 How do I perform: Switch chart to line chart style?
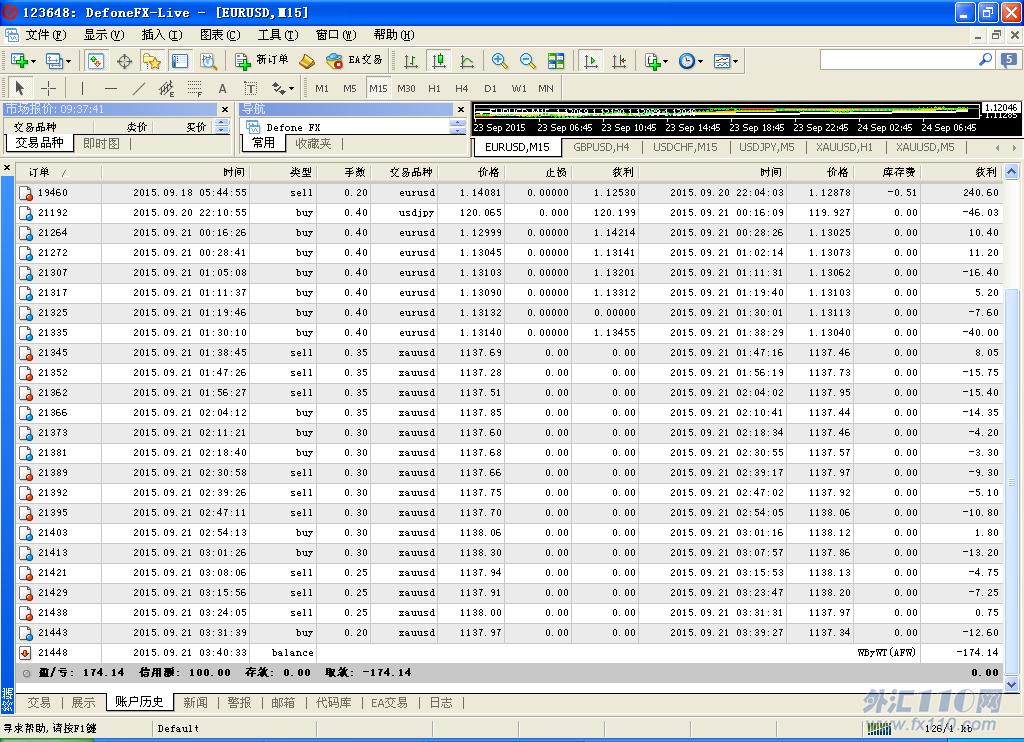click(467, 61)
